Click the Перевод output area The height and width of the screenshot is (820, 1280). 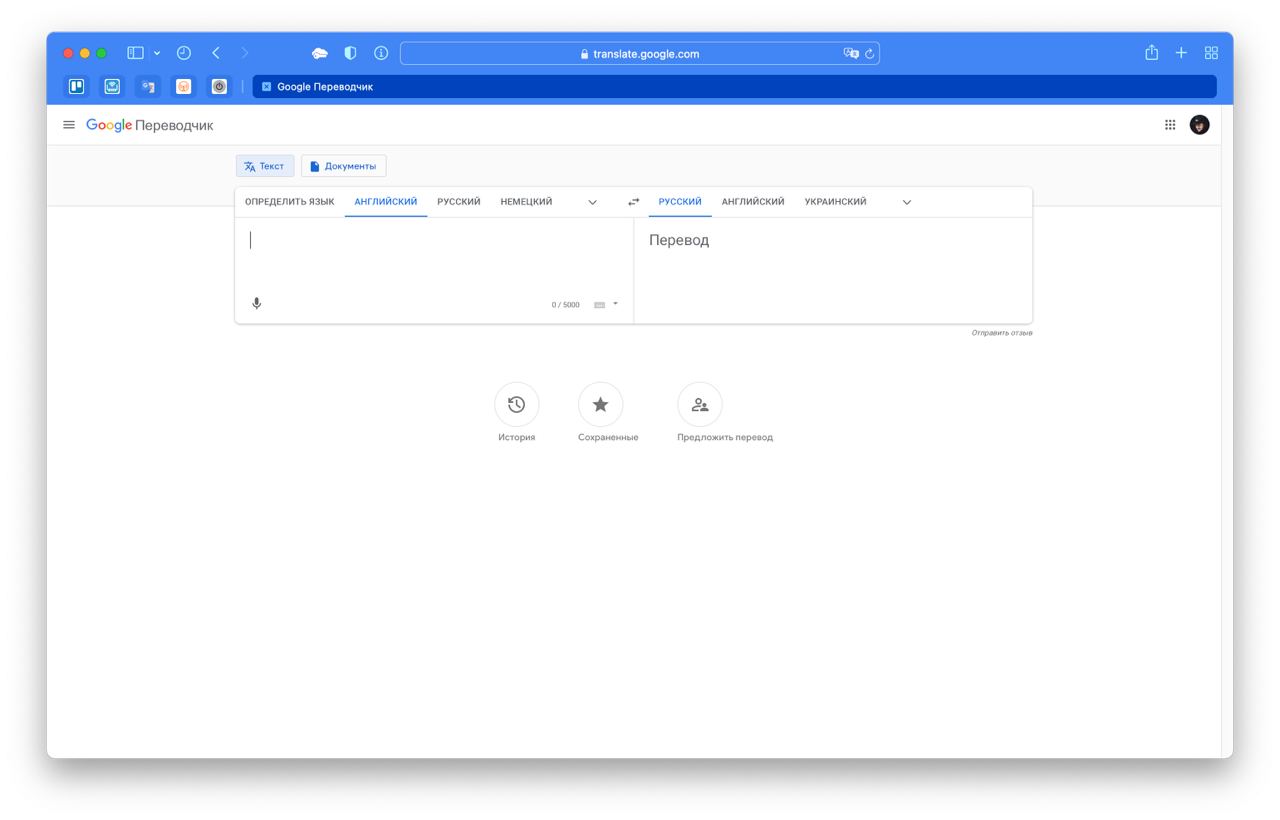coord(833,270)
